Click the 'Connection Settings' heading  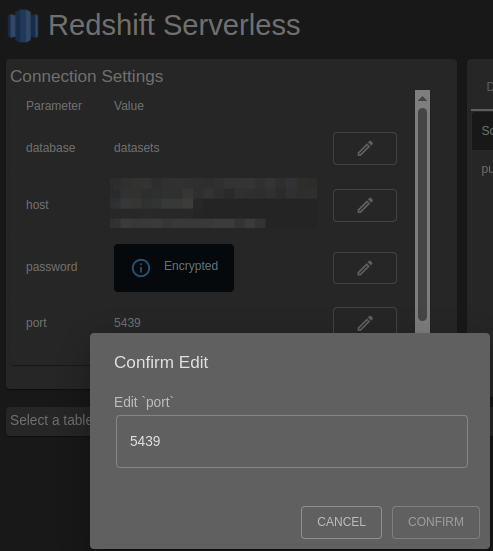(86, 76)
